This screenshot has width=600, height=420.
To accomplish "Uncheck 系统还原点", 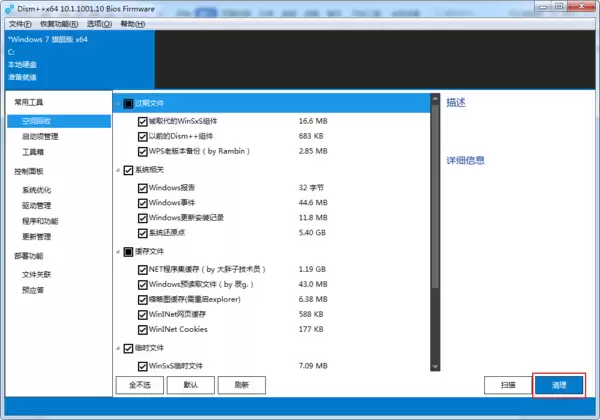I will coord(142,233).
